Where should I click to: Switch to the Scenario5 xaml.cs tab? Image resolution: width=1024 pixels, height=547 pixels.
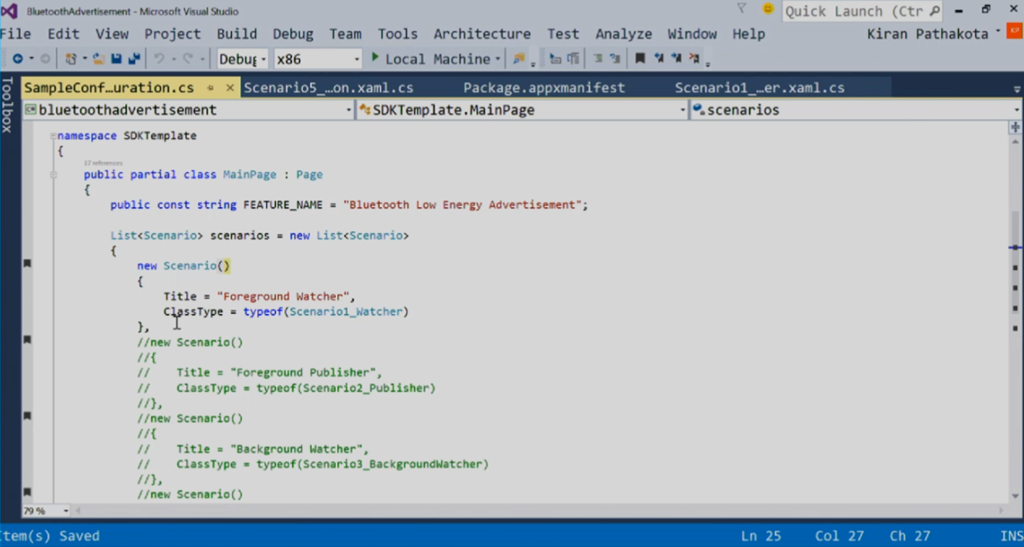pos(328,87)
